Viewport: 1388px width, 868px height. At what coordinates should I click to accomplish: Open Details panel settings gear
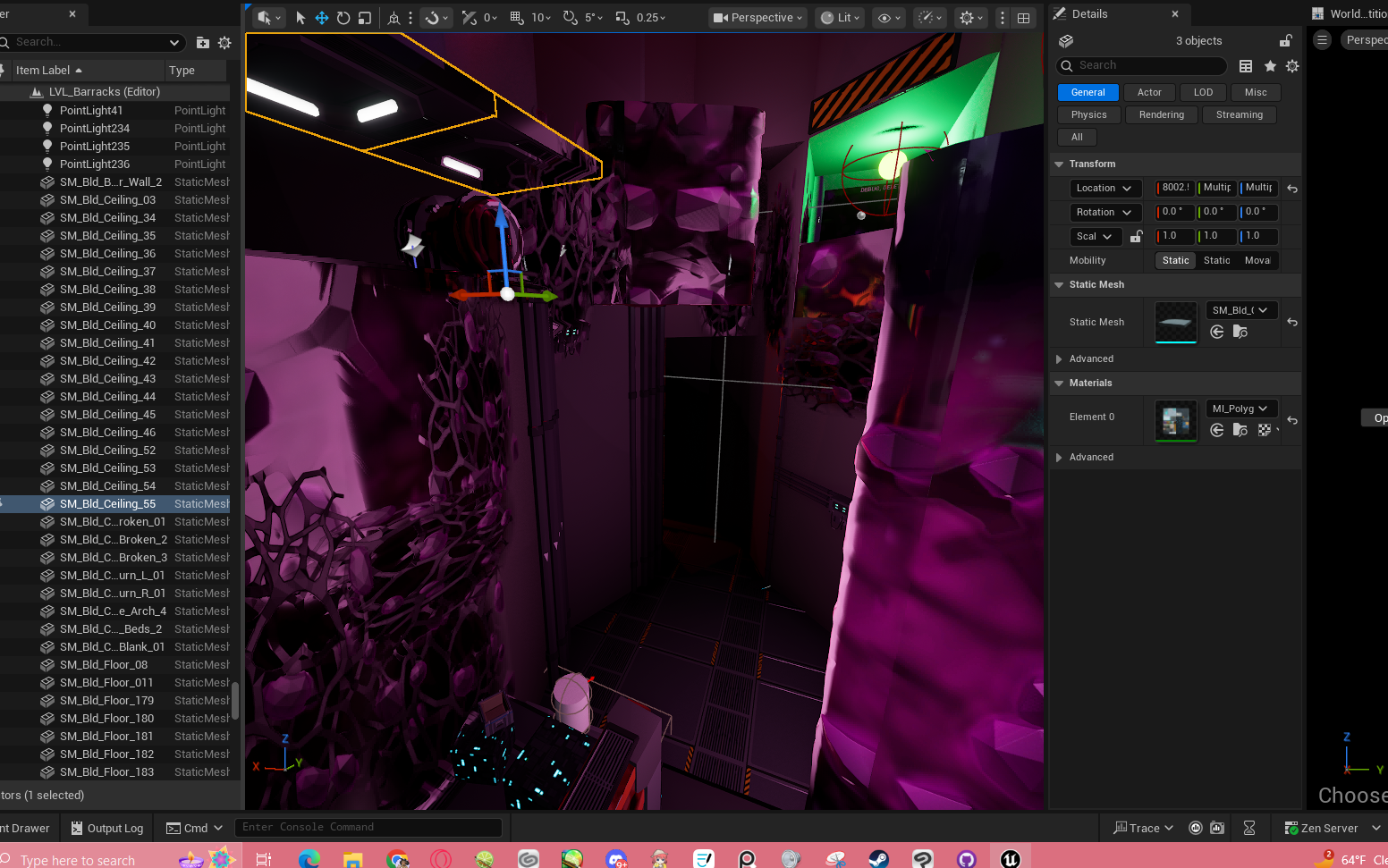pyautogui.click(x=1292, y=66)
